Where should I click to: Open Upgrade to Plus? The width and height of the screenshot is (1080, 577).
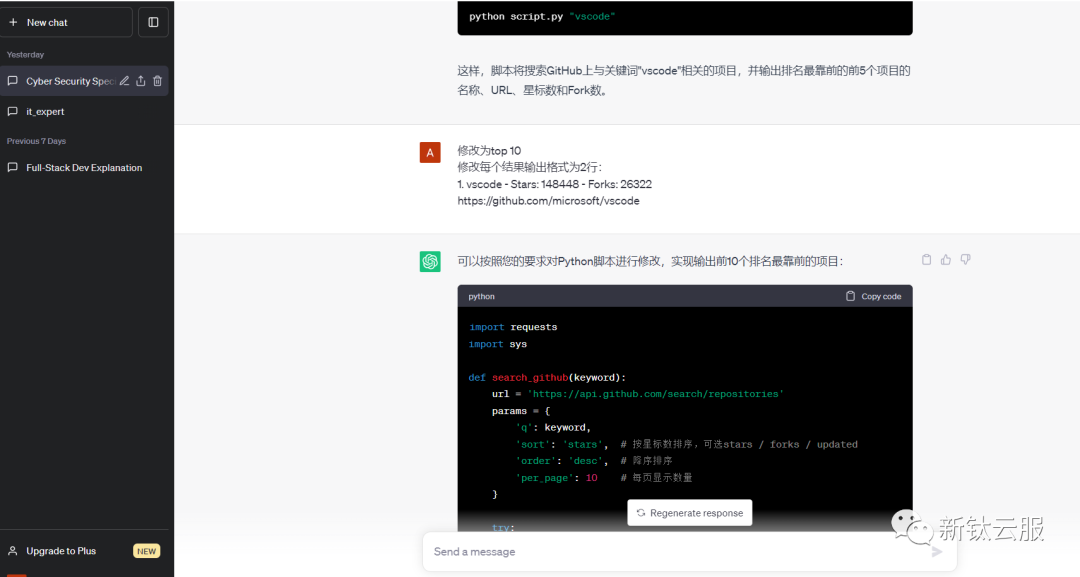61,551
